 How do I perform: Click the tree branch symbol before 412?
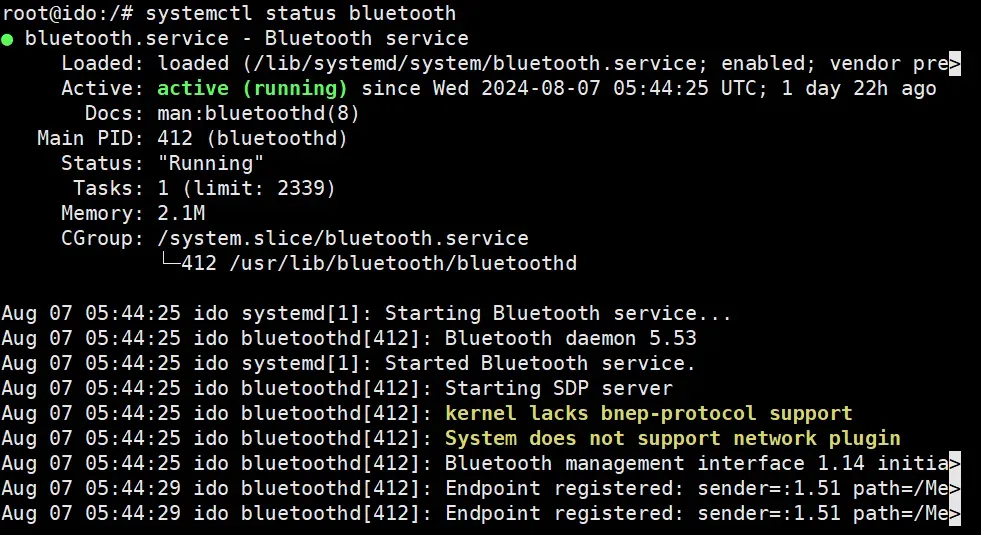point(170,260)
